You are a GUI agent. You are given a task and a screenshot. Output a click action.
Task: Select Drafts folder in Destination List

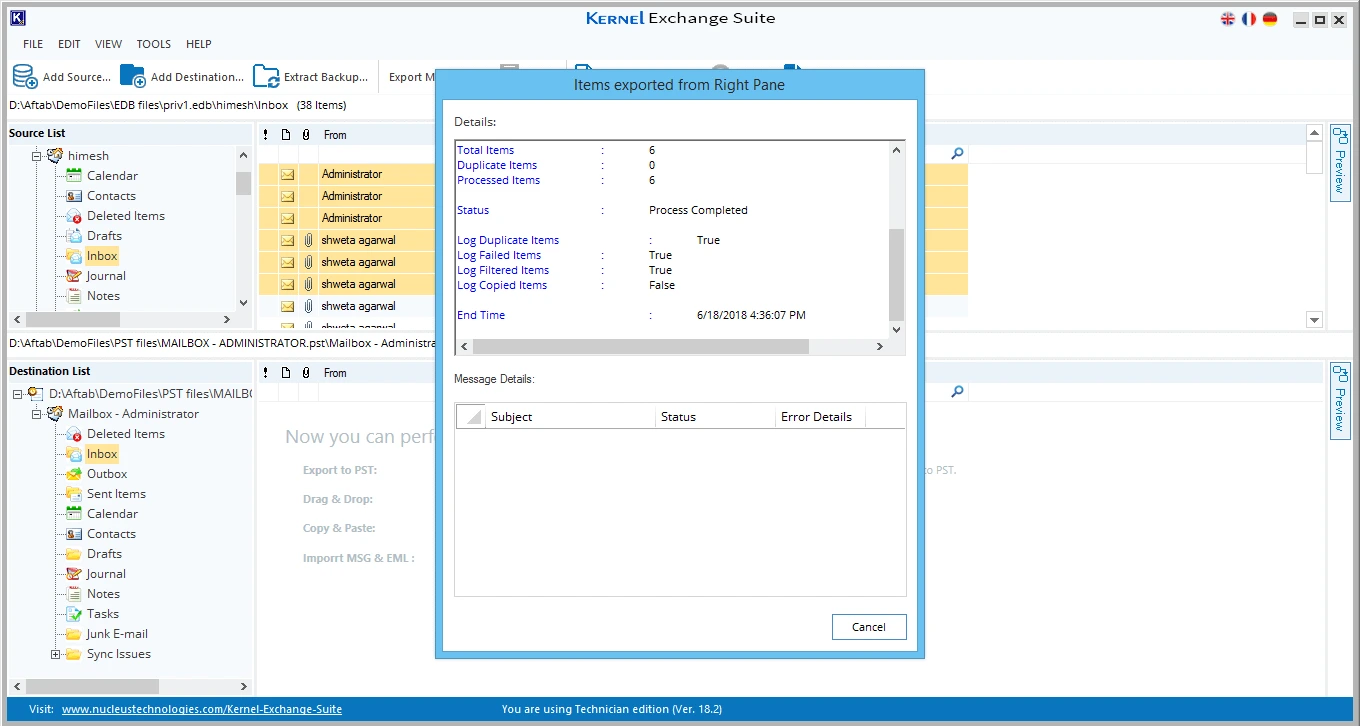[x=104, y=554]
